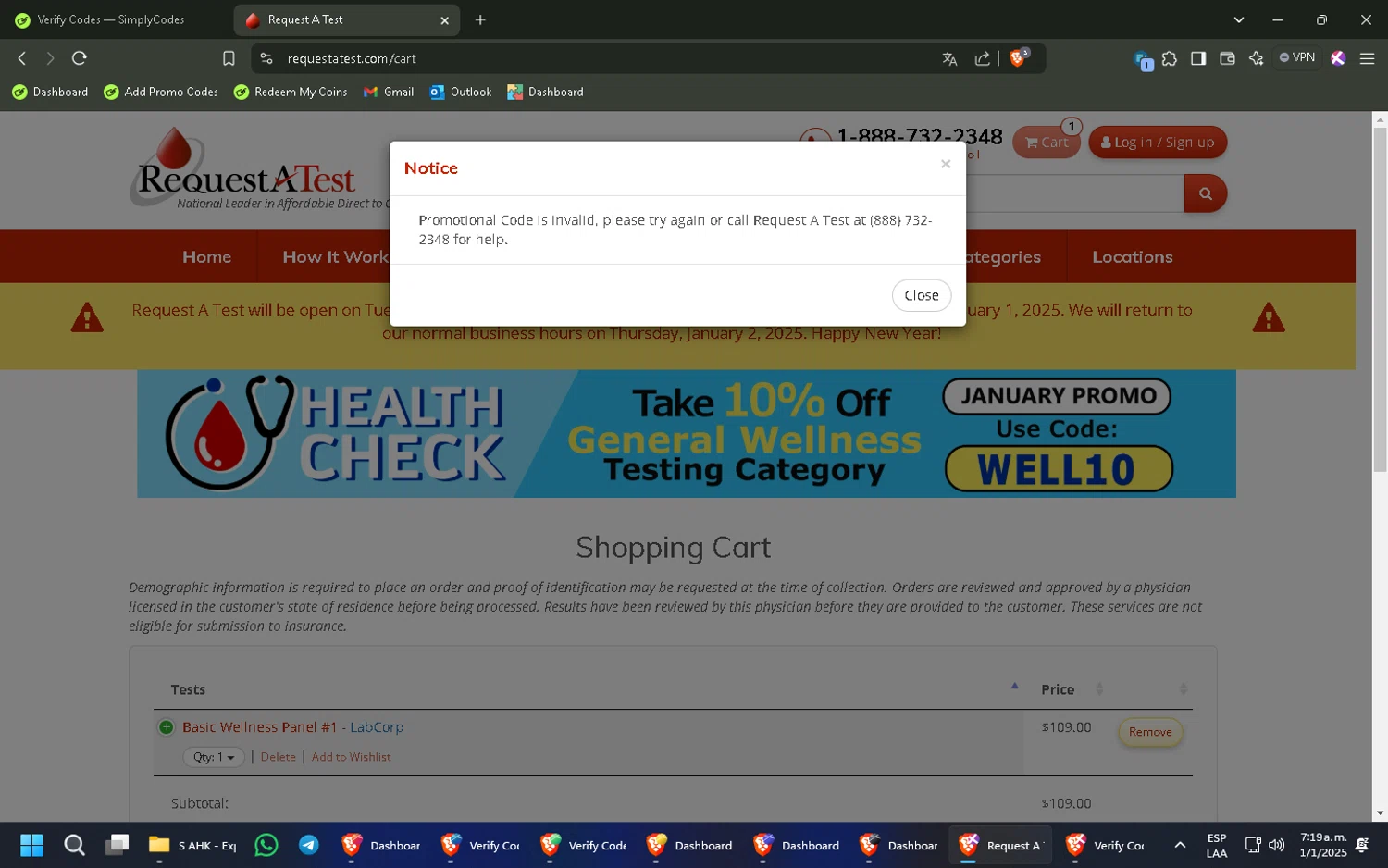Open the volume control in tray
Image resolution: width=1388 pixels, height=868 pixels.
[1277, 845]
